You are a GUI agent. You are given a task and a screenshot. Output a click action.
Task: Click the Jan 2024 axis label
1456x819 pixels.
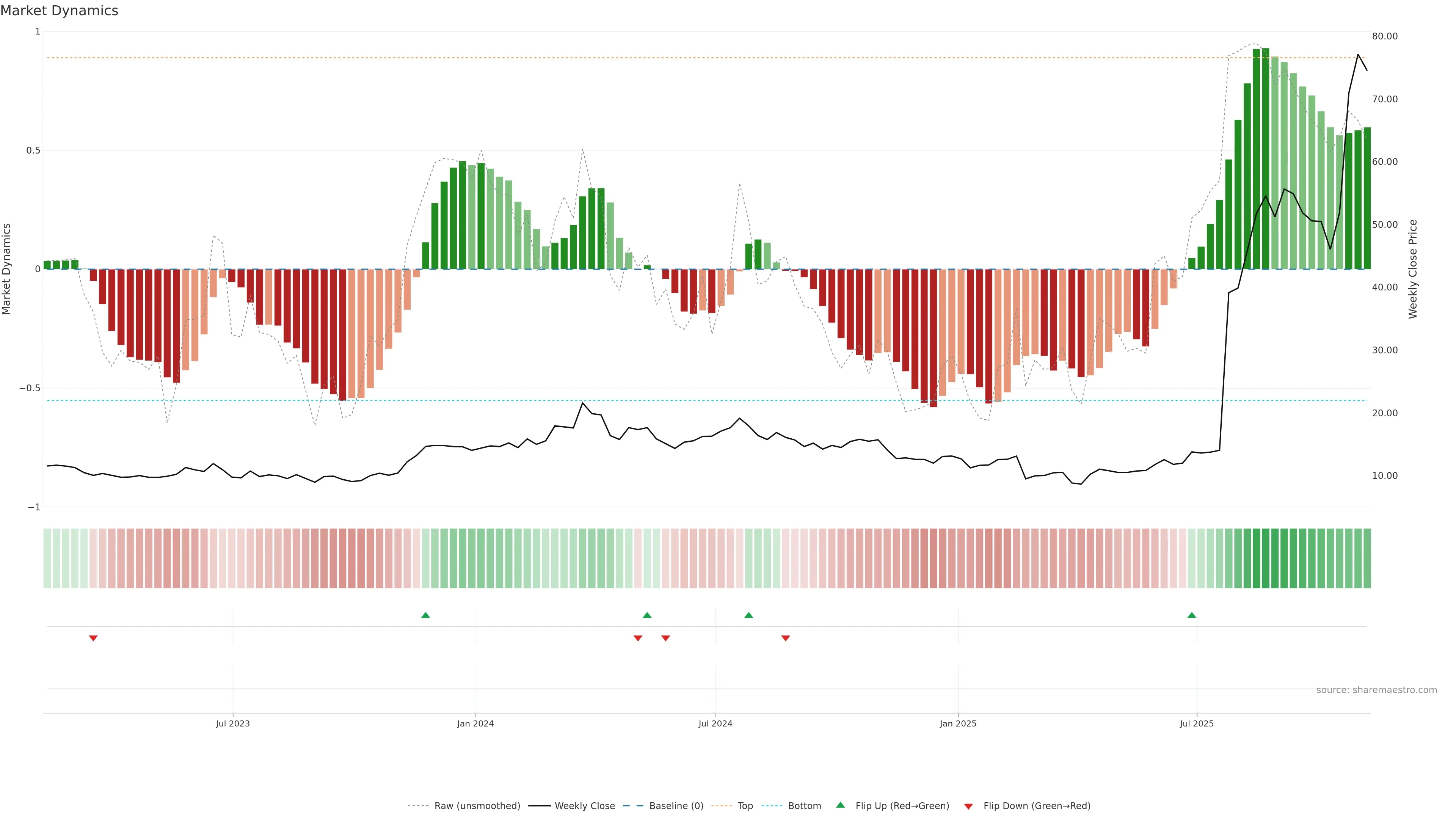(475, 723)
